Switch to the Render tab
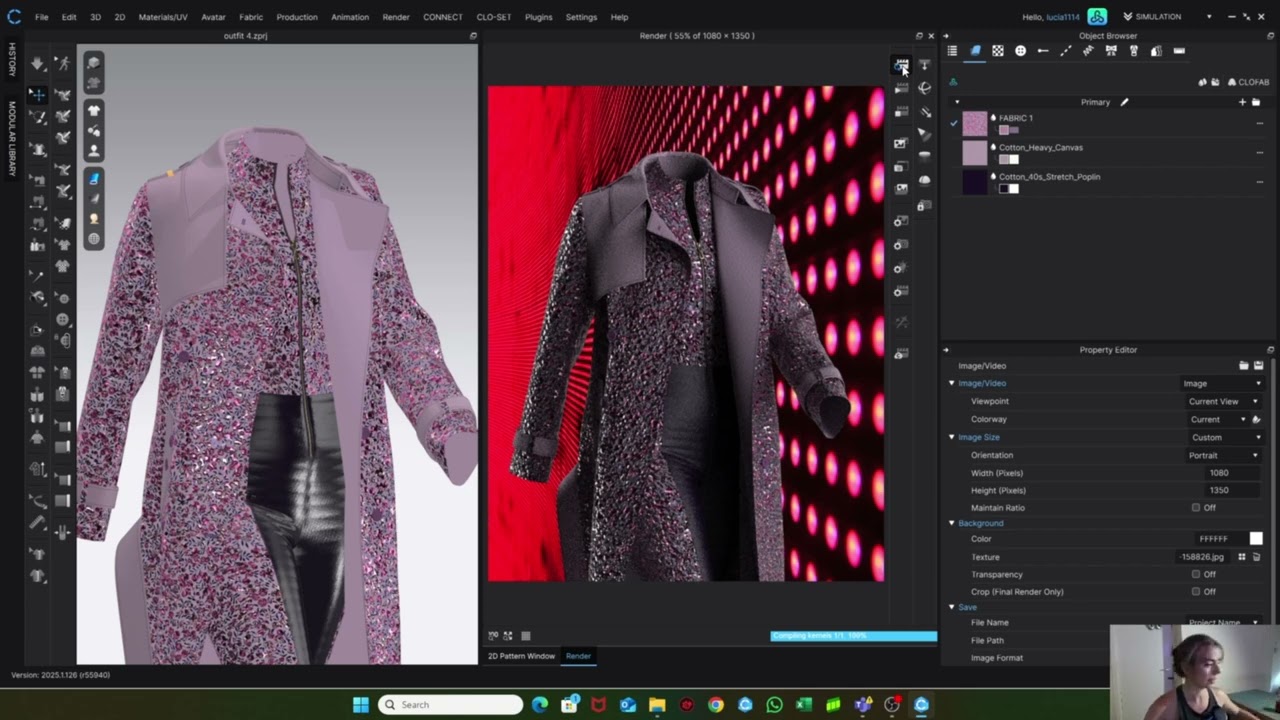Screen dimensions: 1280x720 pyautogui.click(x=578, y=656)
